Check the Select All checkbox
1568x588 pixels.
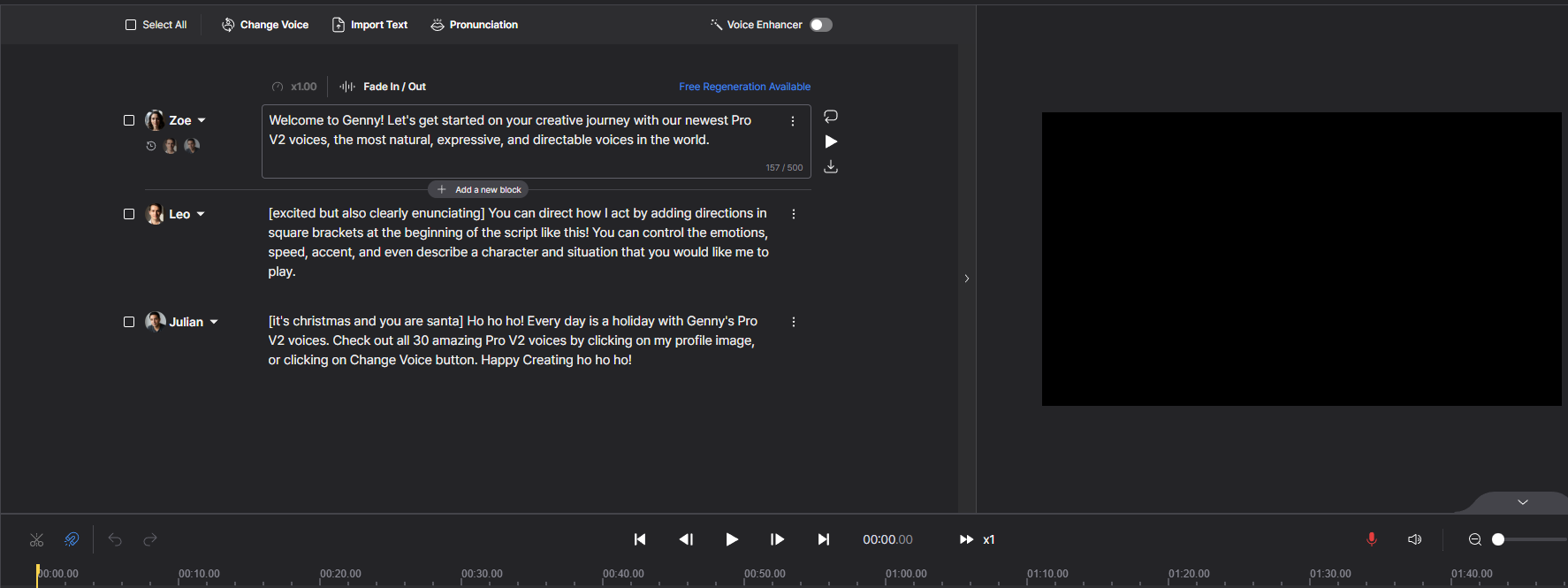pos(131,25)
